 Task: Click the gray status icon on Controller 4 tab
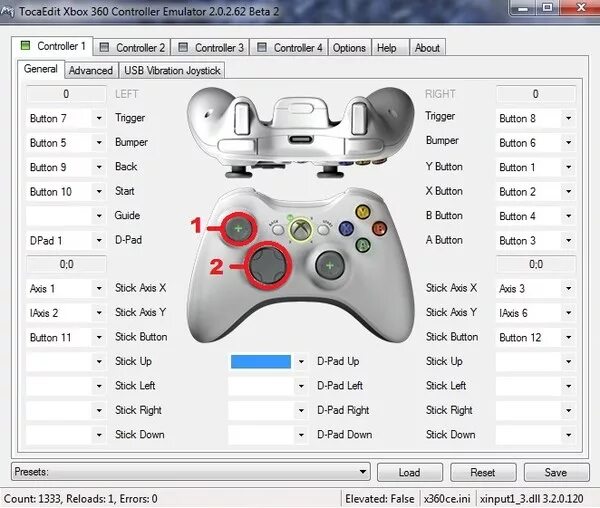pyautogui.click(x=262, y=47)
